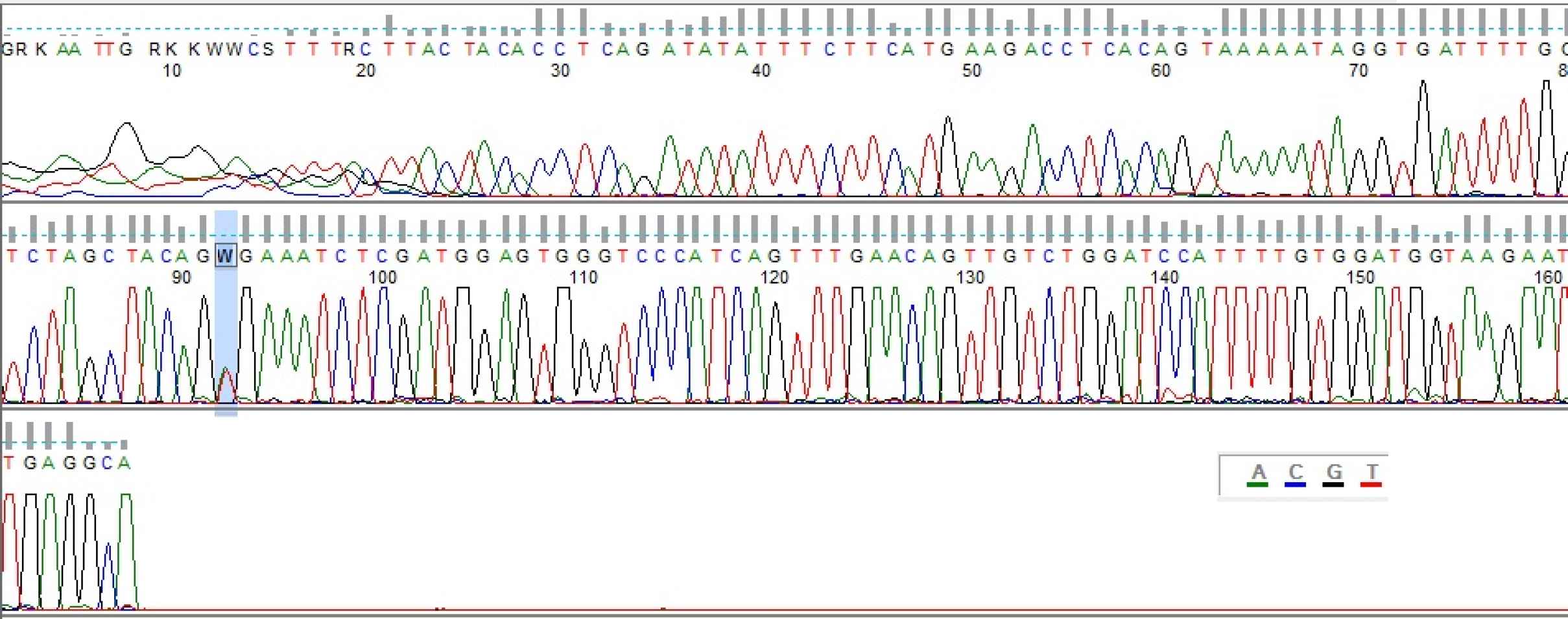Click the red T legend entry

click(x=1371, y=474)
